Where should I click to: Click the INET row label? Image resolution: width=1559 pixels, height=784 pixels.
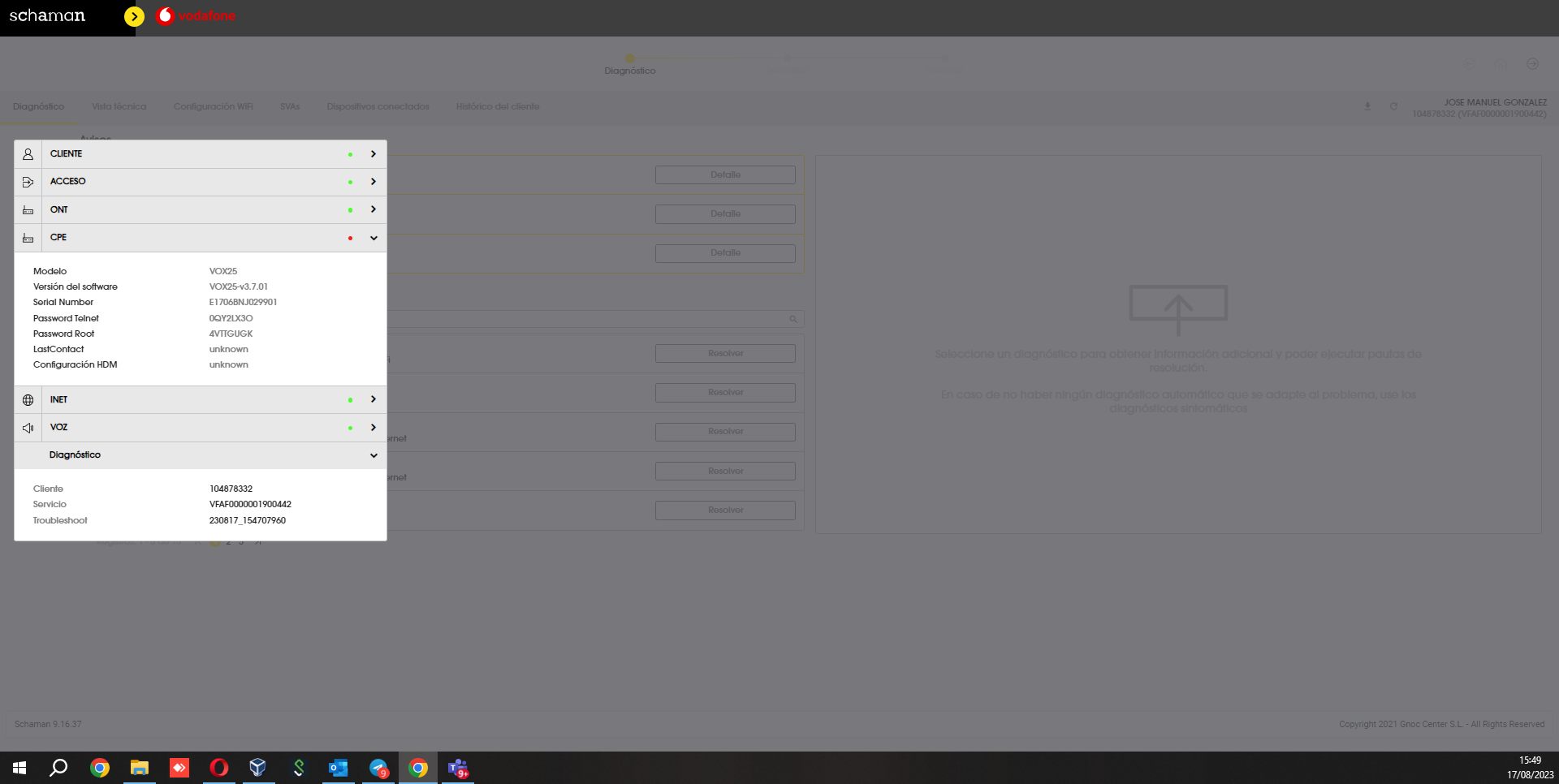[x=58, y=399]
